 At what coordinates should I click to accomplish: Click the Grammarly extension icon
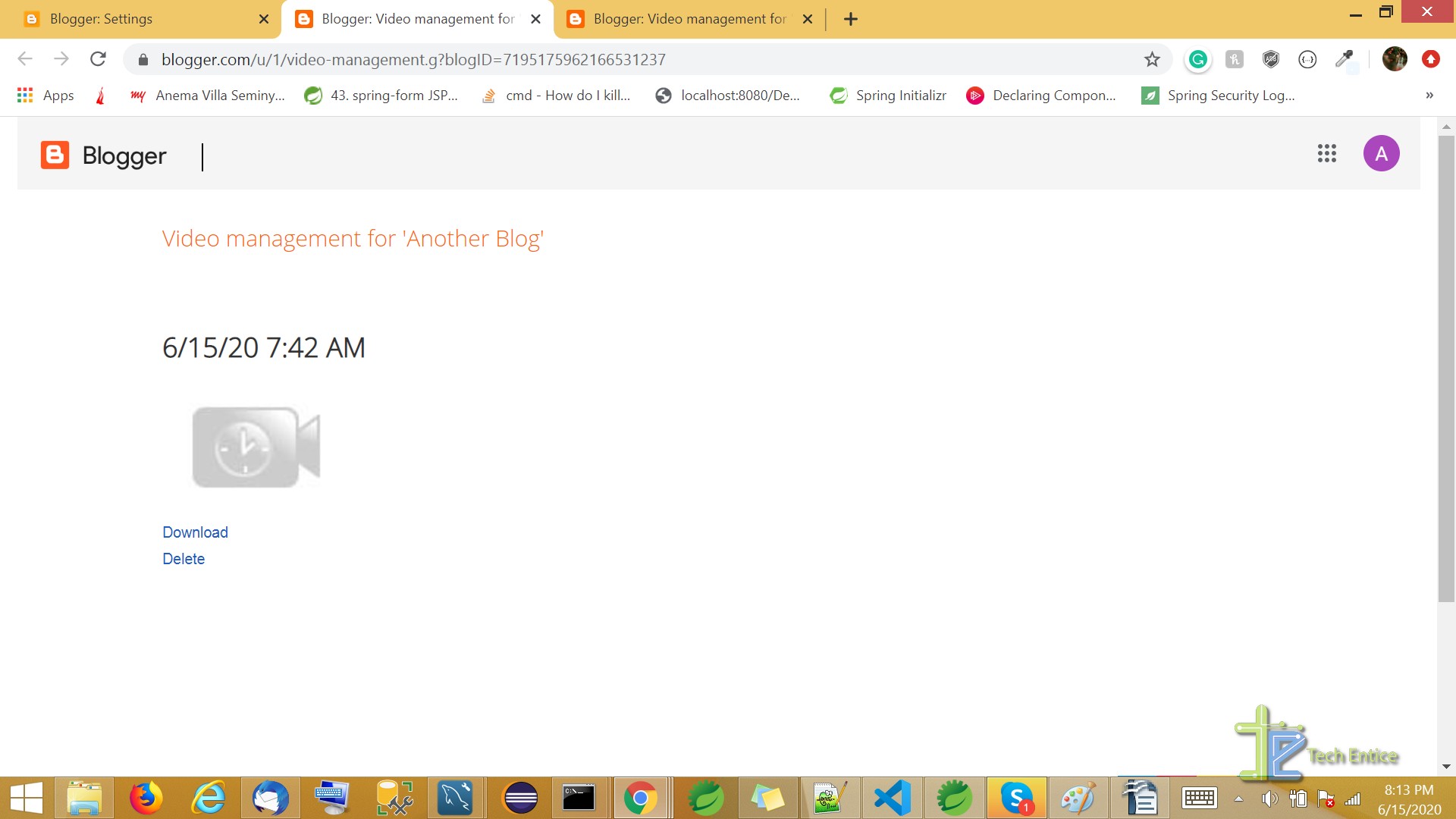(x=1198, y=59)
